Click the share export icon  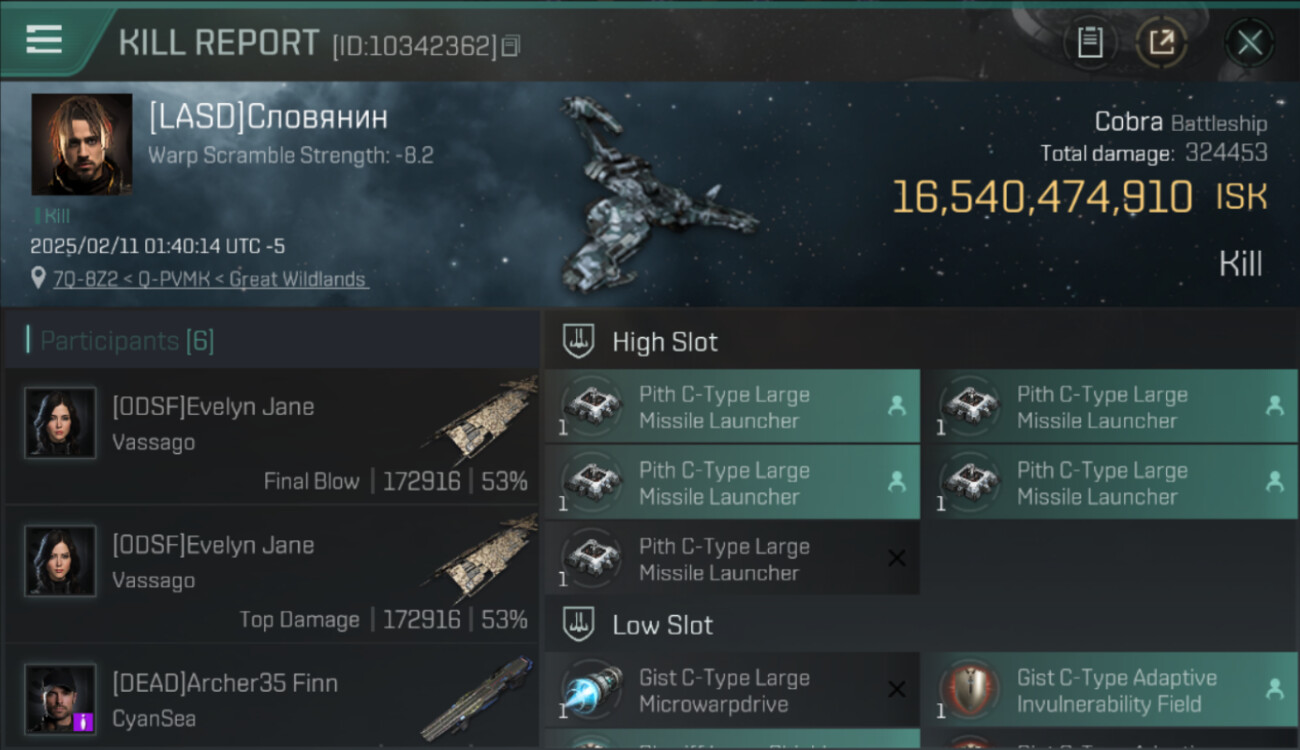coord(1161,43)
